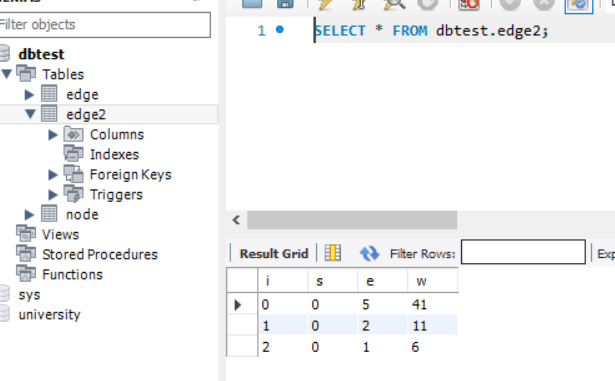Select the university schema name

(49, 315)
